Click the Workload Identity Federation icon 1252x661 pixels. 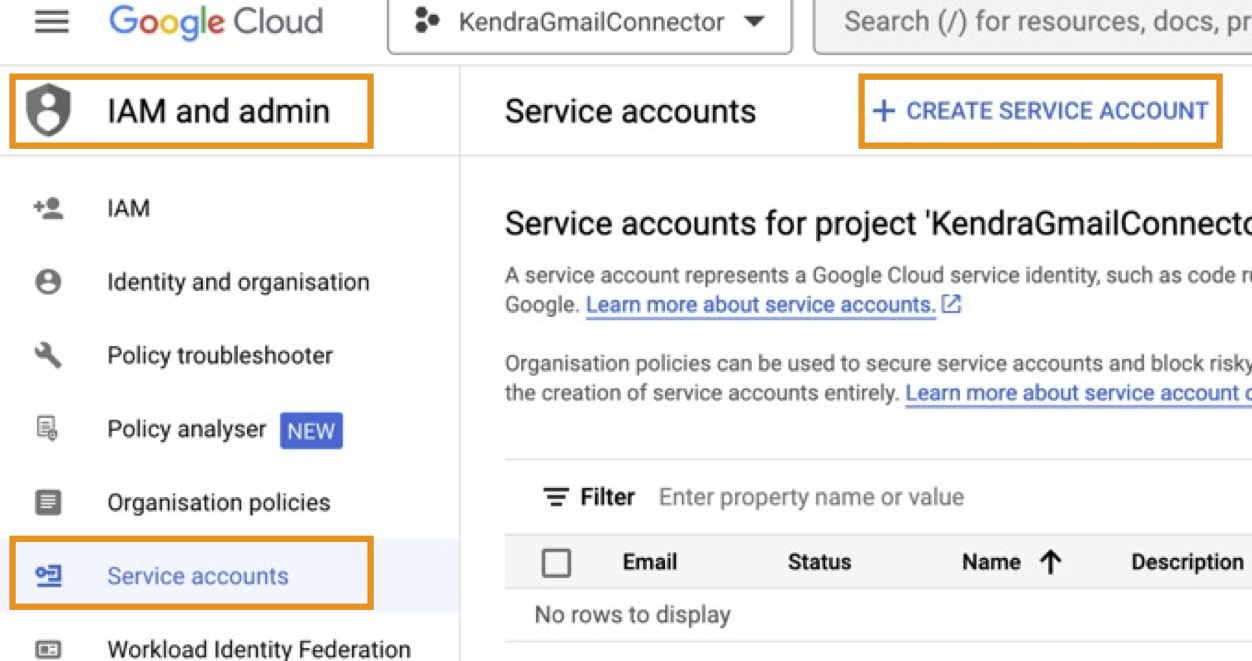(x=48, y=649)
